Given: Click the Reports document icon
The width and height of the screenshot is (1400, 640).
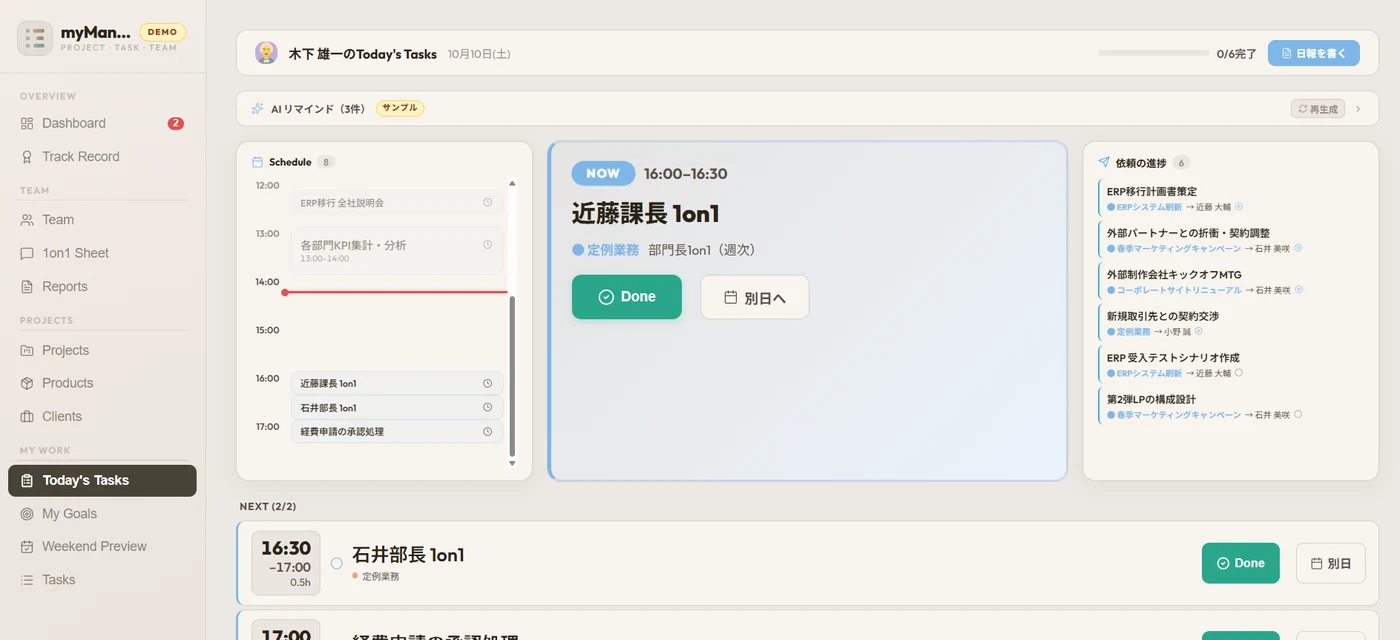Looking at the screenshot, I should pyautogui.click(x=27, y=287).
